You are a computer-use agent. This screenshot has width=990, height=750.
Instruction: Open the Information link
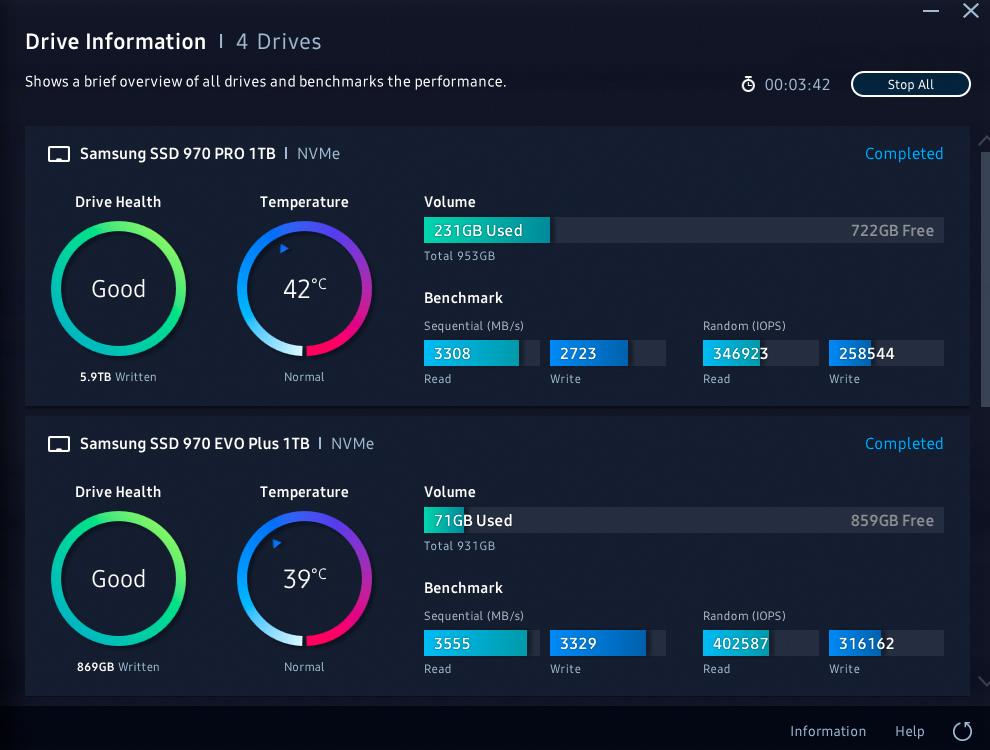tap(828, 731)
